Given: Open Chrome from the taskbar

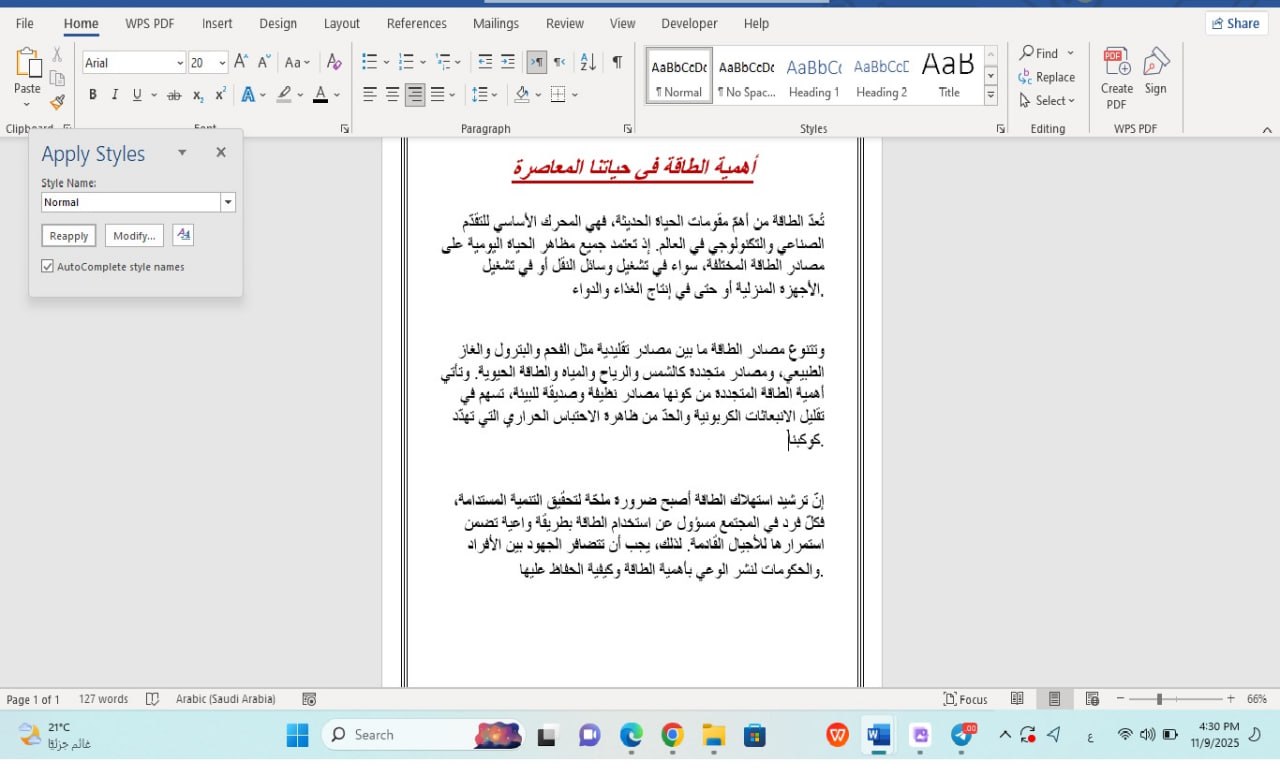Looking at the screenshot, I should [x=672, y=736].
